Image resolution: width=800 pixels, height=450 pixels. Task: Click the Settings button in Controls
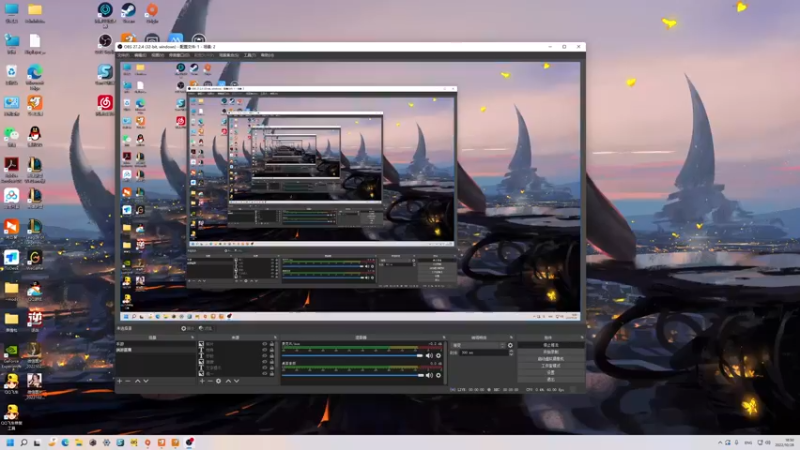(551, 372)
